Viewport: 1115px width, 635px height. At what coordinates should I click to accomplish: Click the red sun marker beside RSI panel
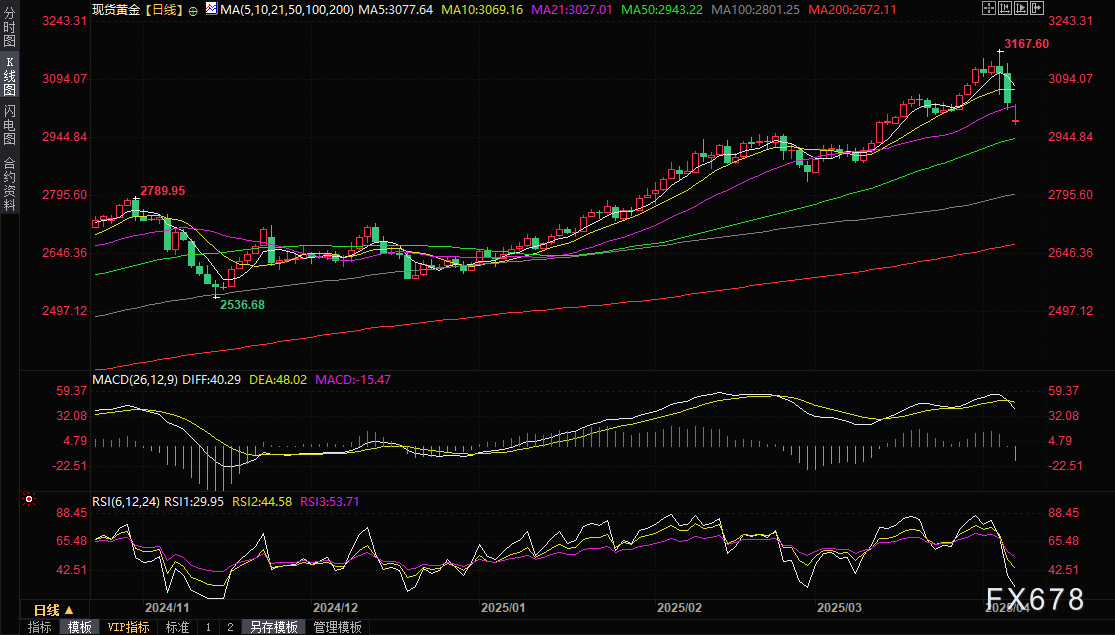coord(28,500)
